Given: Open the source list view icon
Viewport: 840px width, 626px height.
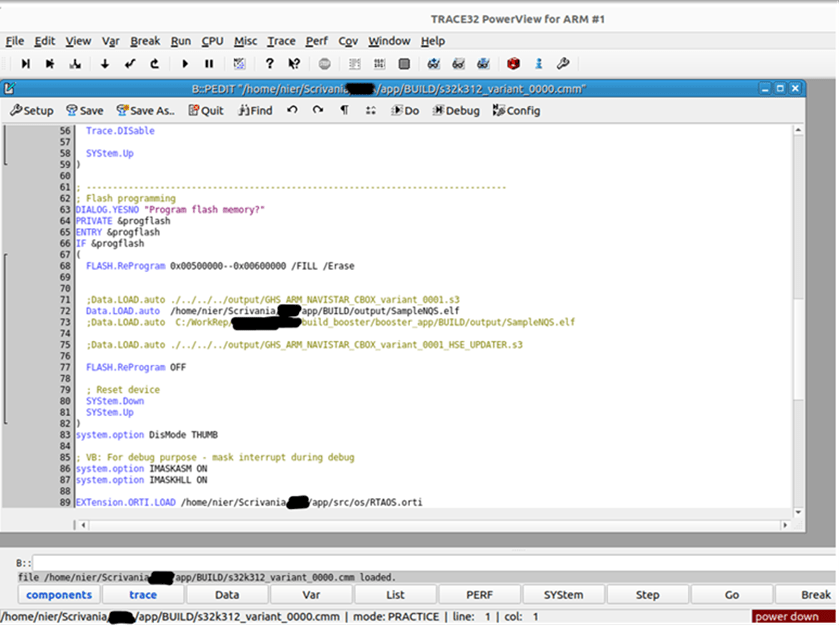Looking at the screenshot, I should (354, 64).
